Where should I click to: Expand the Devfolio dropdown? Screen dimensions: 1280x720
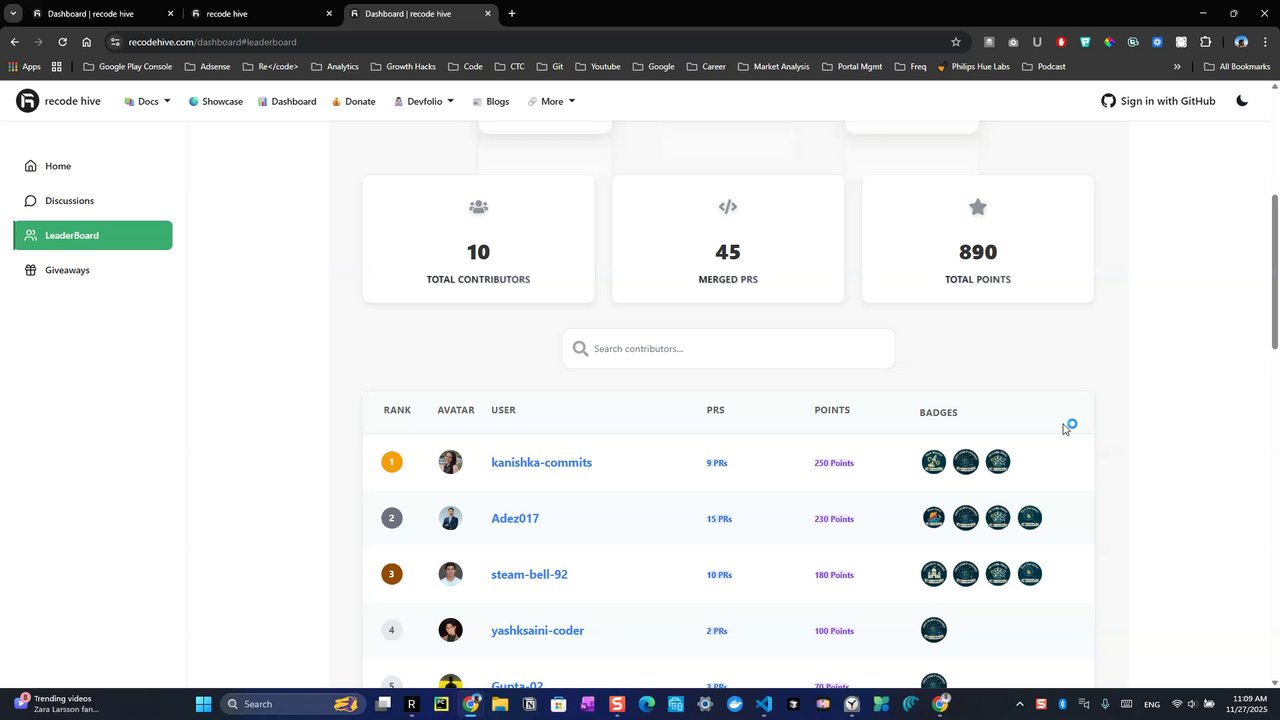click(424, 101)
